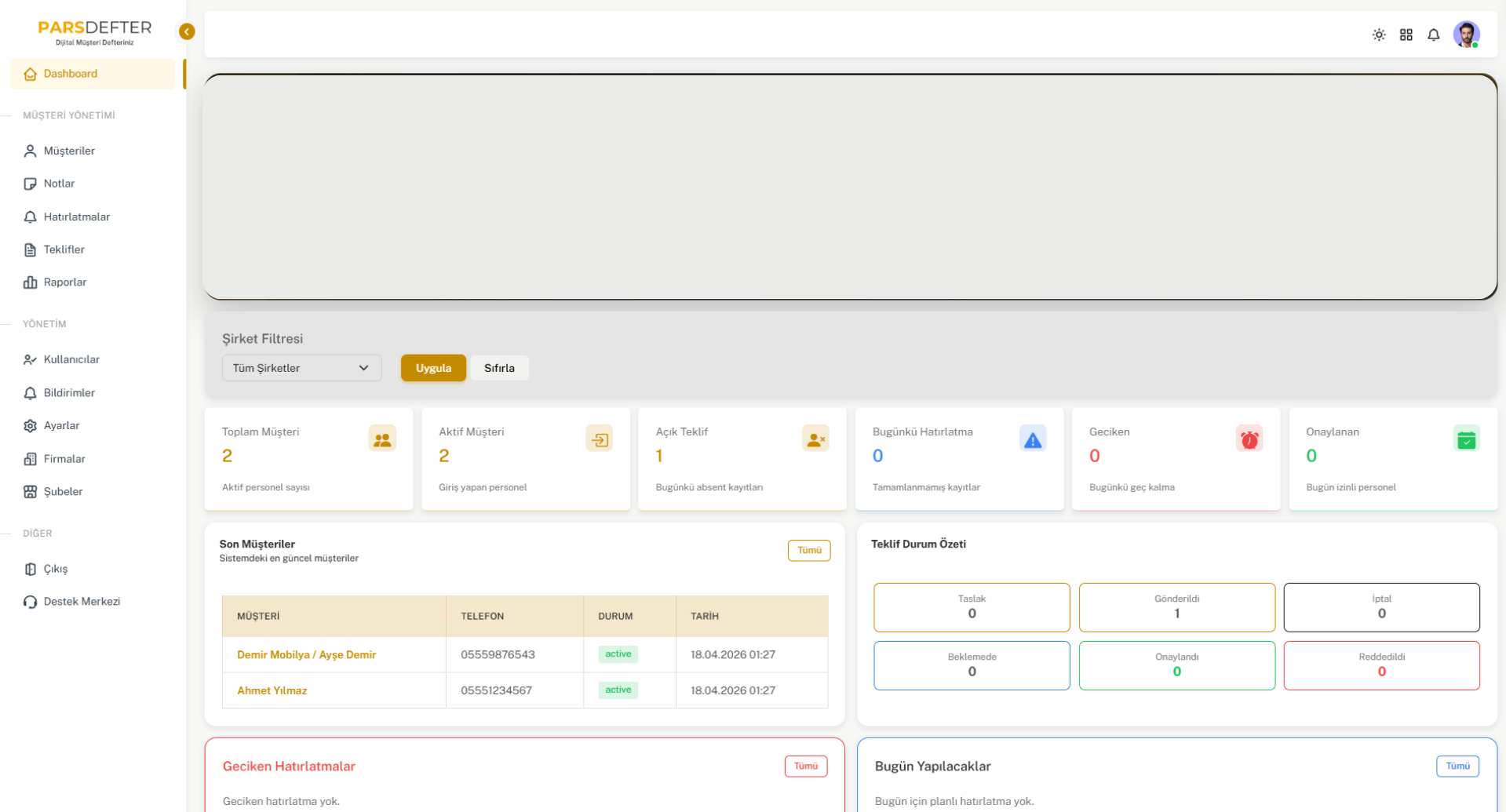Toggle light/dark theme with the sun icon
The width and height of the screenshot is (1506, 812).
tap(1379, 35)
